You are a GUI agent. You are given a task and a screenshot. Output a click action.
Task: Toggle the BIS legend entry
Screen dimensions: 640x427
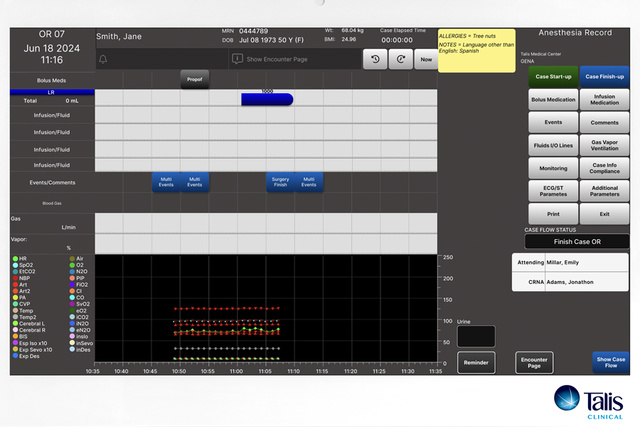[20, 337]
